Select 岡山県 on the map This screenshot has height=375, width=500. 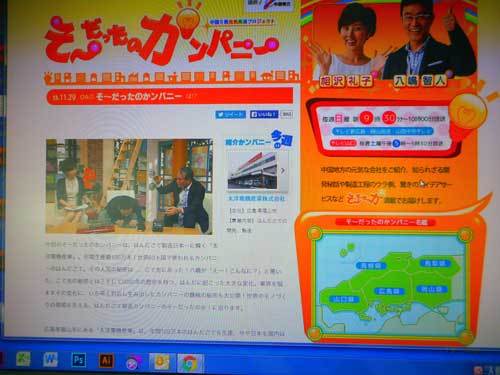(431, 289)
